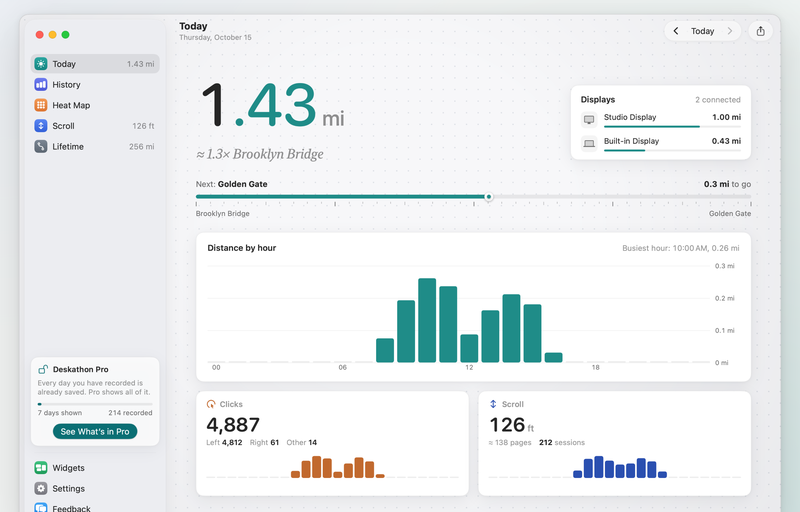Click the Studio Display monitor icon

point(589,120)
